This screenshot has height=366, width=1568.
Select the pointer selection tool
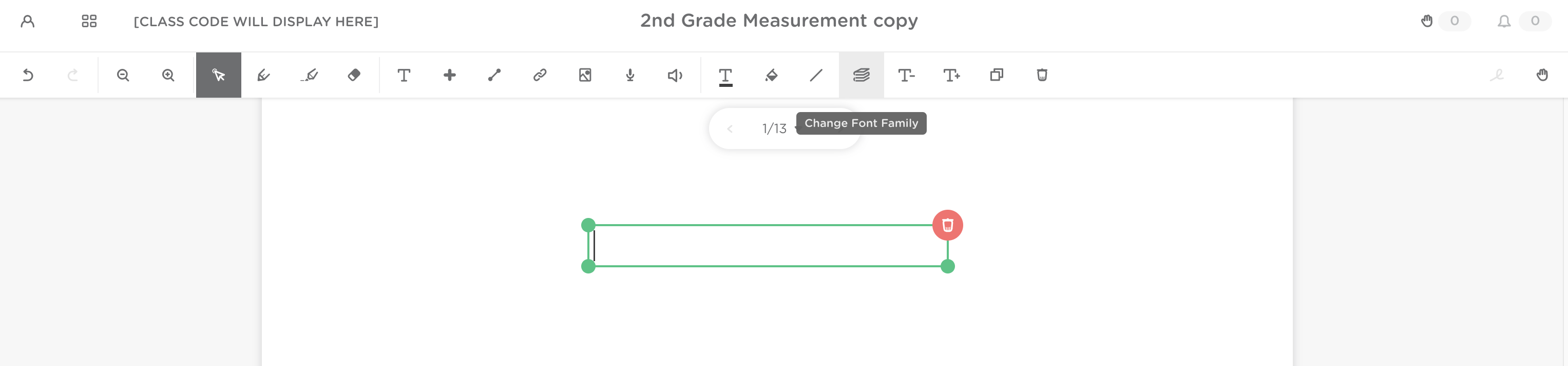[219, 75]
